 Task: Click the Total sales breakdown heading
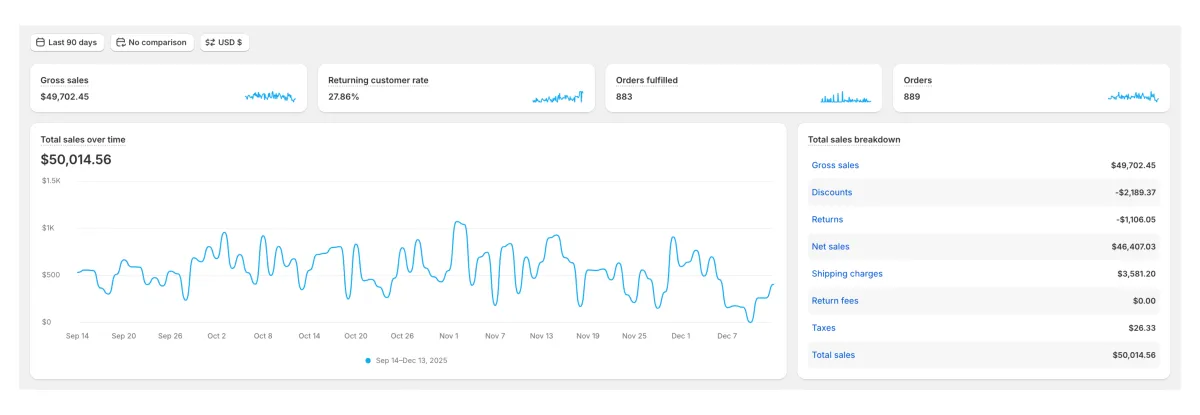(x=854, y=140)
